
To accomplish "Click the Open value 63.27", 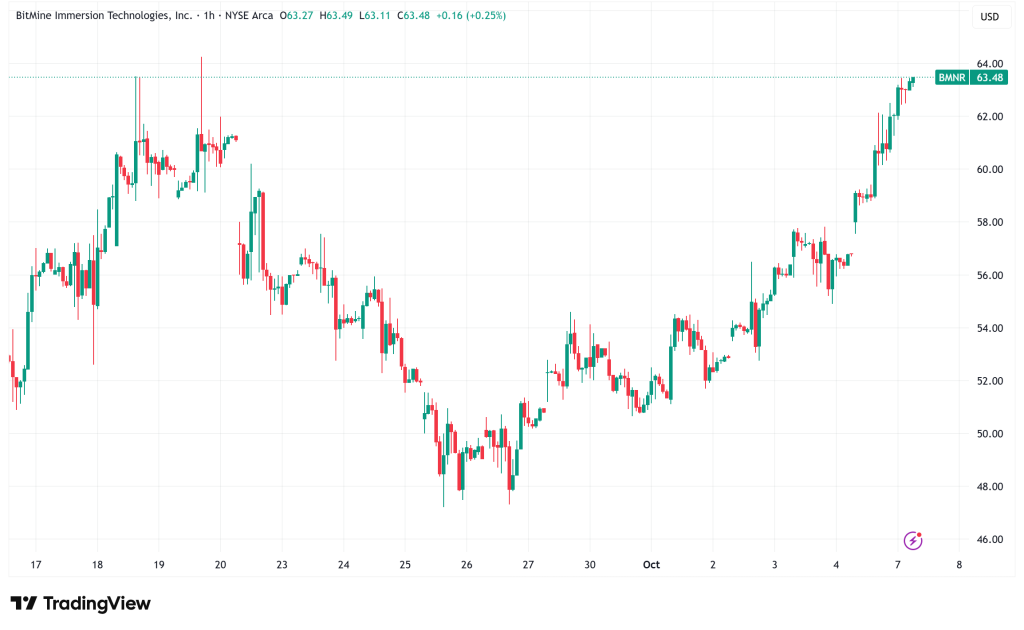I will coord(299,16).
